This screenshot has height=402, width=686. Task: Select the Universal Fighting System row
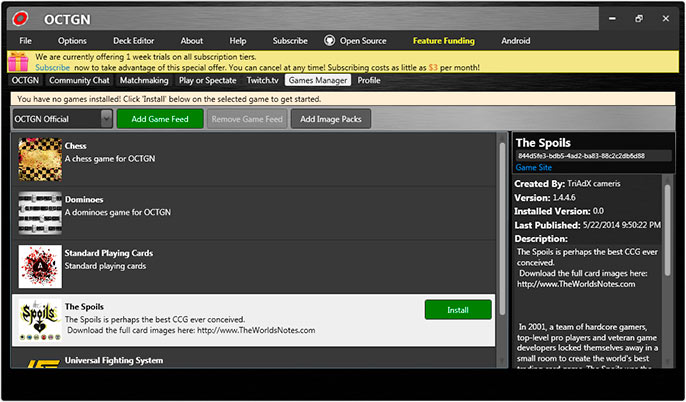[x=254, y=358]
